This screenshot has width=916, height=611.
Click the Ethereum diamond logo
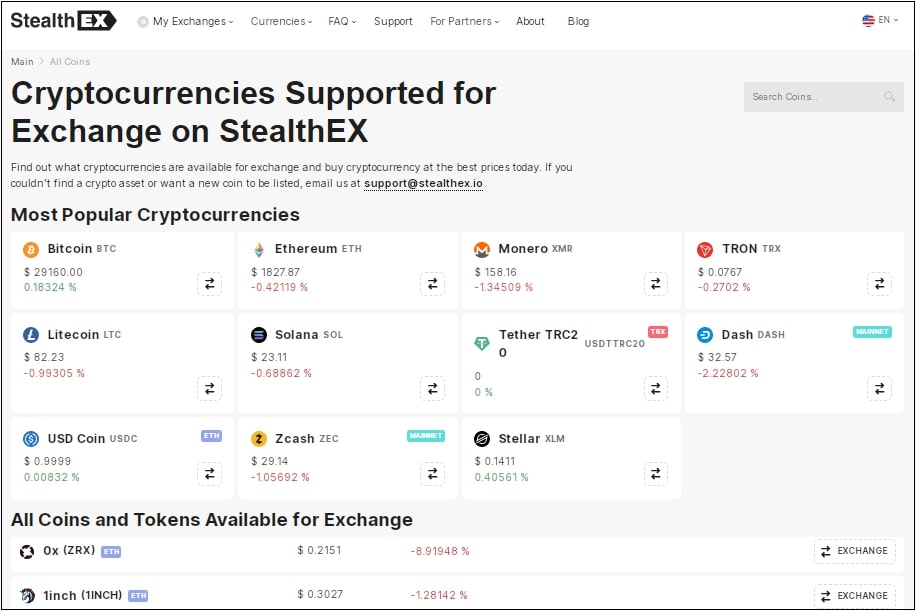click(259, 249)
